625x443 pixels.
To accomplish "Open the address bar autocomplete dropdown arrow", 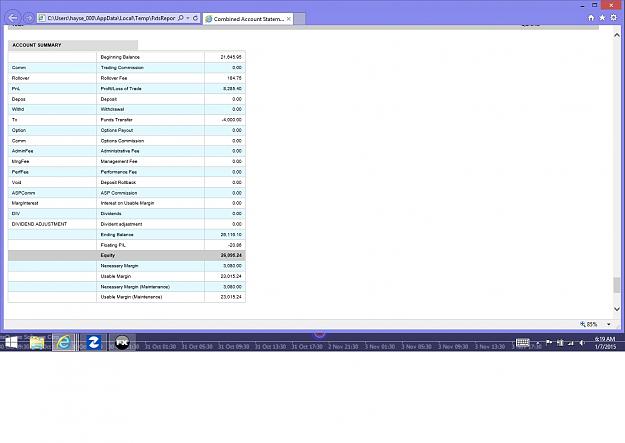I will click(188, 18).
